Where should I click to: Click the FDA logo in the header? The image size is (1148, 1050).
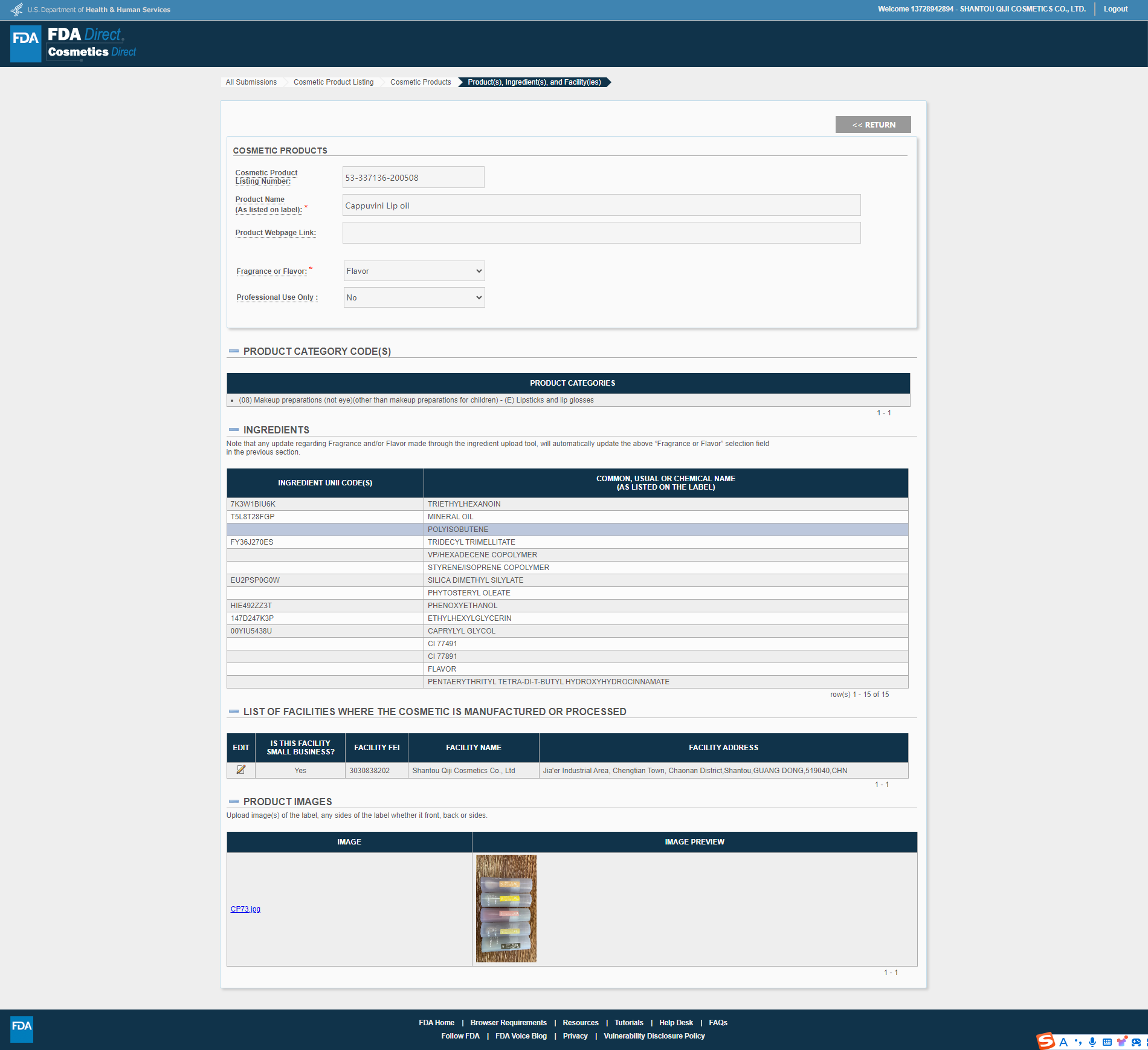tap(26, 44)
